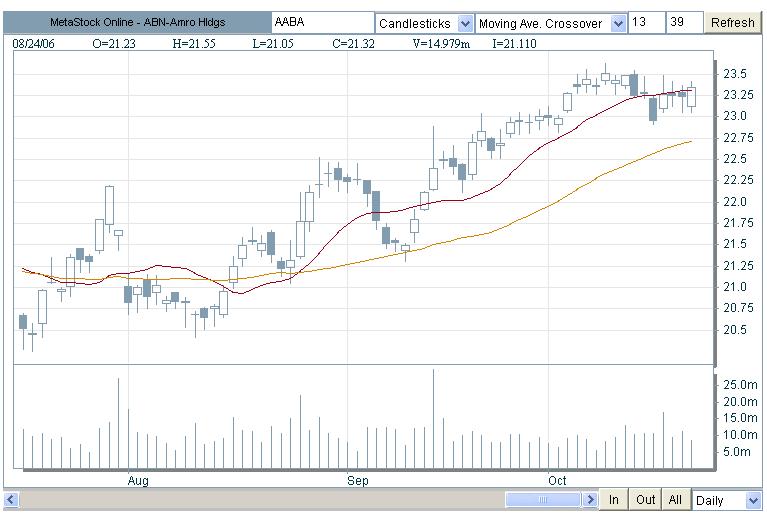Click the 21.25 price axis label
The height and width of the screenshot is (513, 767).
point(739,266)
